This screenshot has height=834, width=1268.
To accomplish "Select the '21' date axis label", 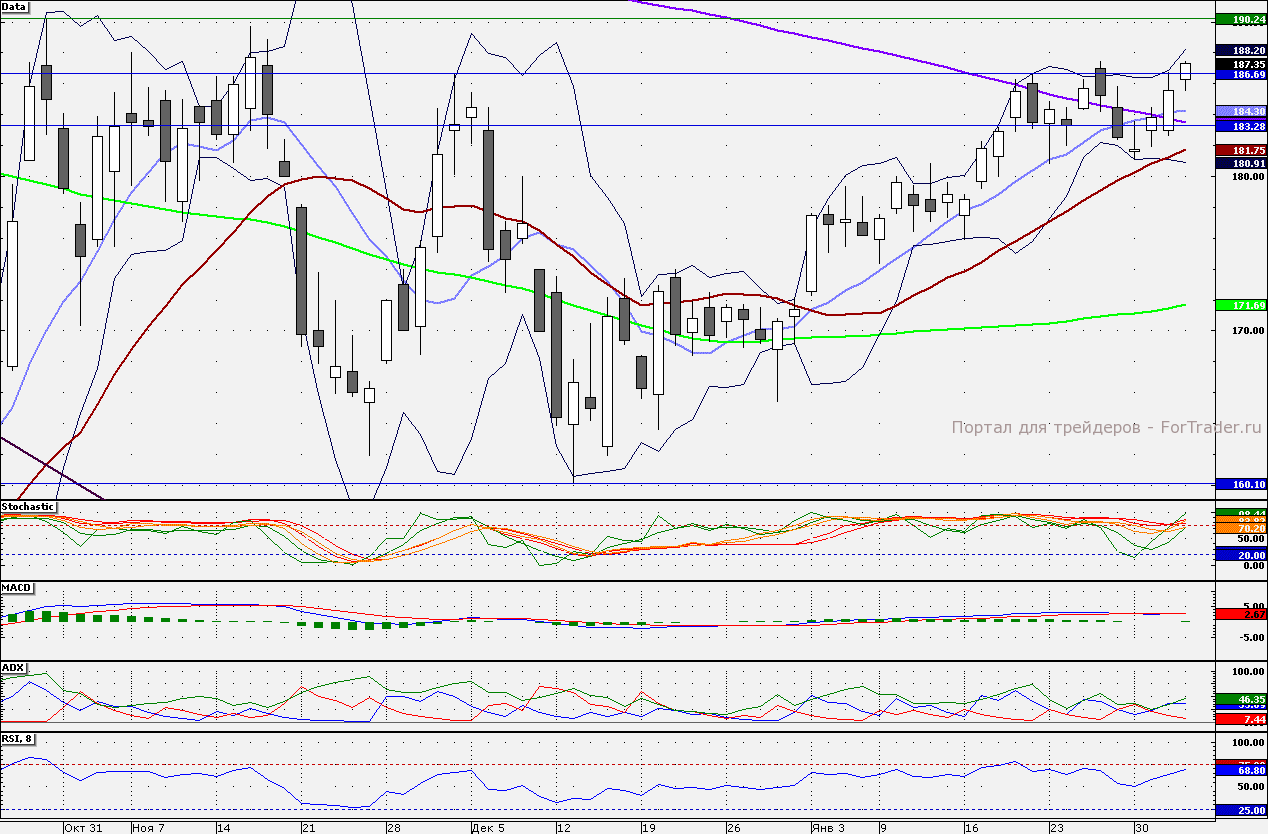I will coord(309,828).
